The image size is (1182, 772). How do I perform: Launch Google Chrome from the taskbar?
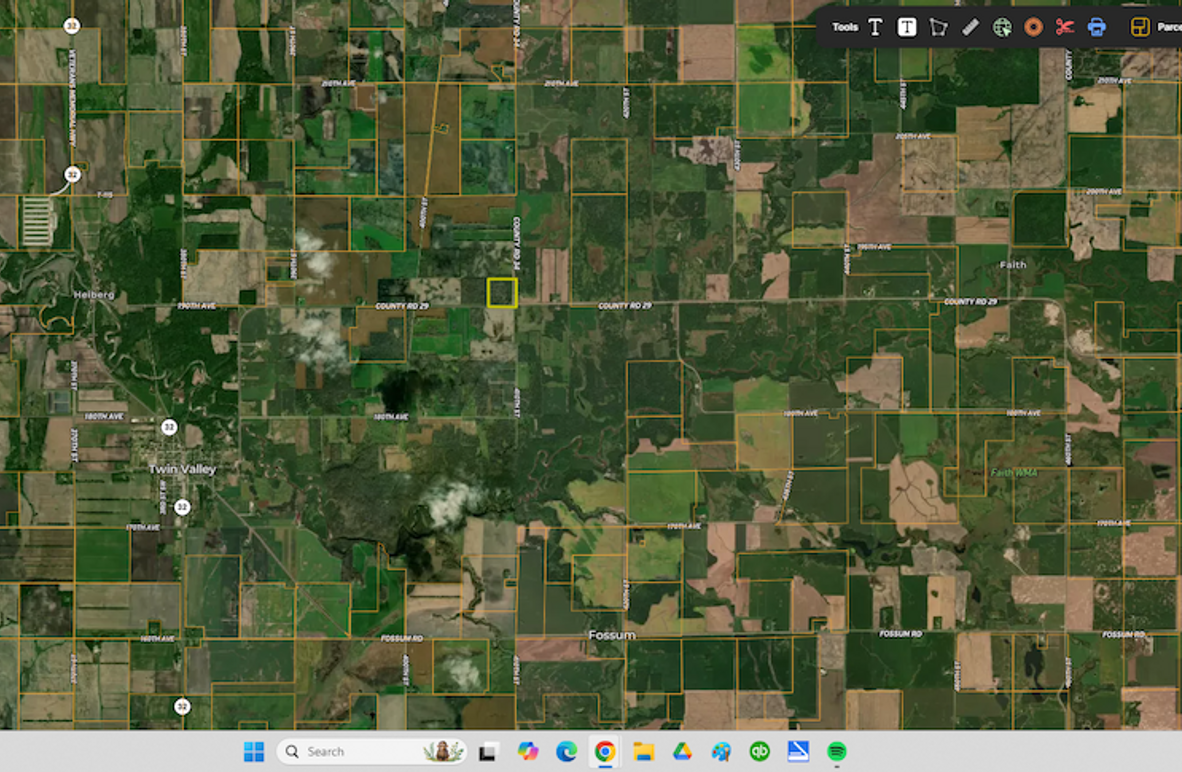pos(604,751)
